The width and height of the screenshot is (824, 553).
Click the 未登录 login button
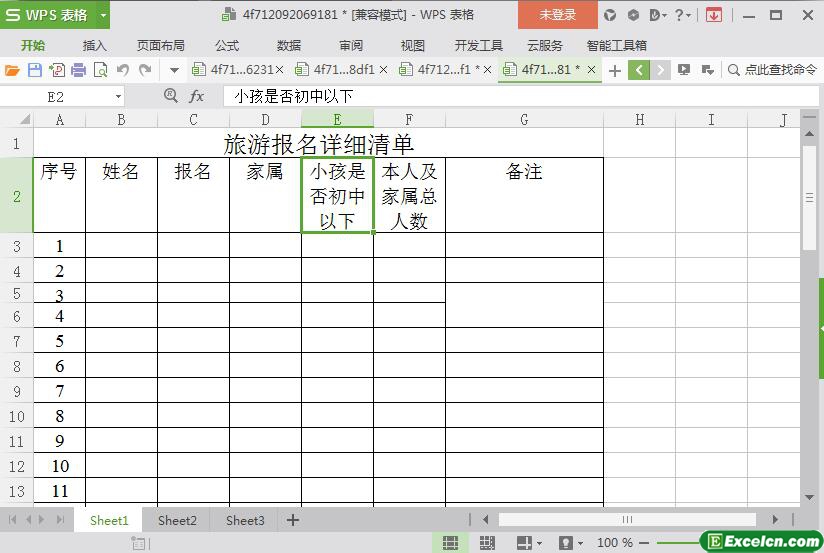pos(558,15)
